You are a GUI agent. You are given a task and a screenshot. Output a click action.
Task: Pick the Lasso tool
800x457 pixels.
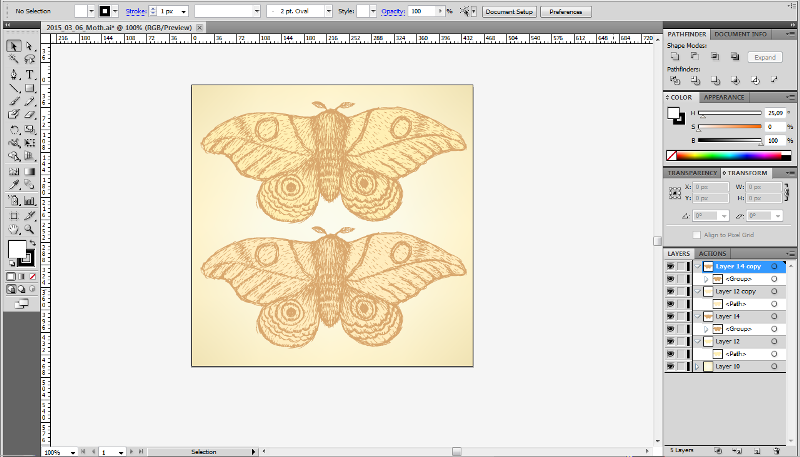click(x=30, y=59)
